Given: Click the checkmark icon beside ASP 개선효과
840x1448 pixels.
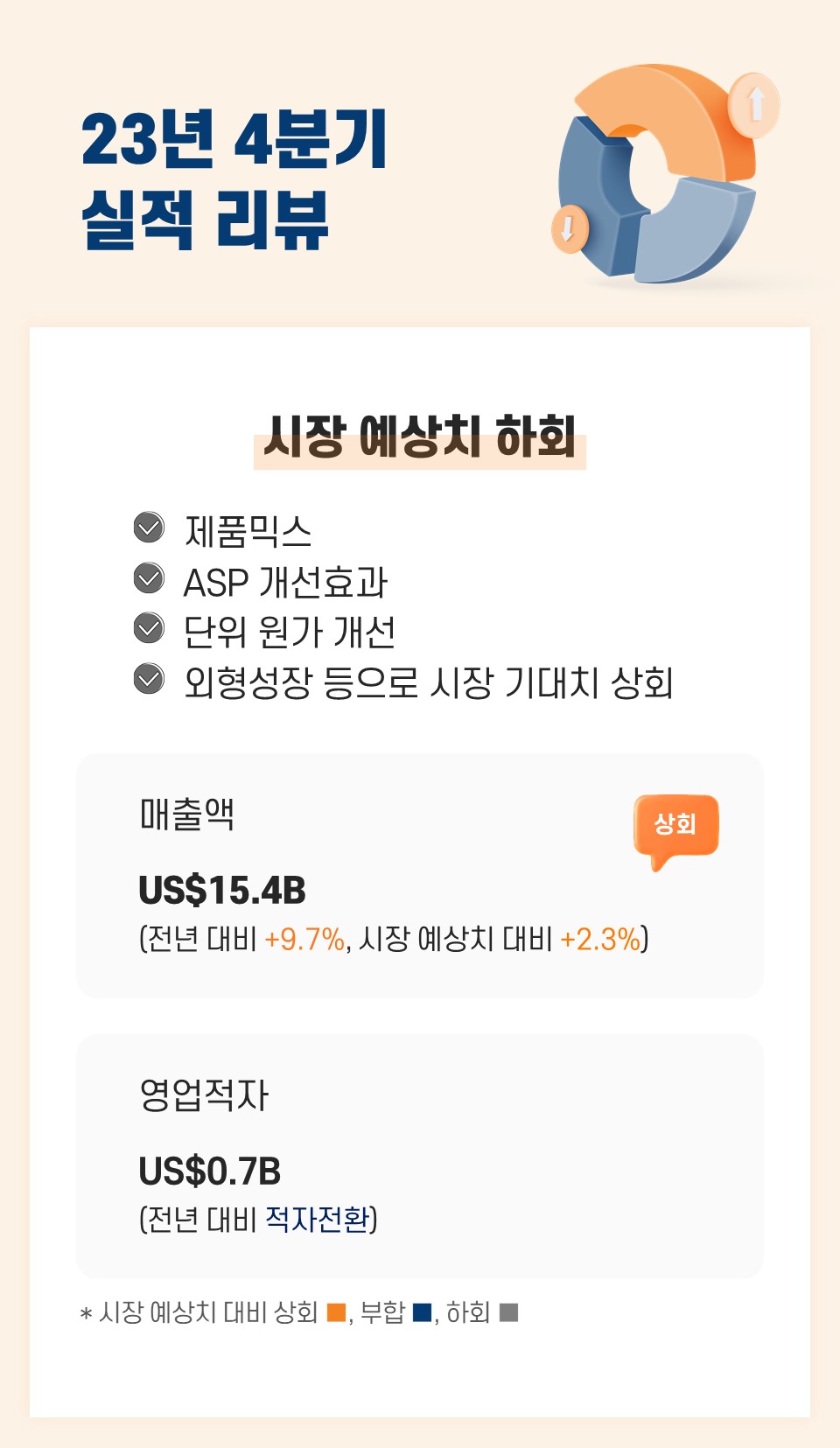Looking at the screenshot, I should [149, 578].
